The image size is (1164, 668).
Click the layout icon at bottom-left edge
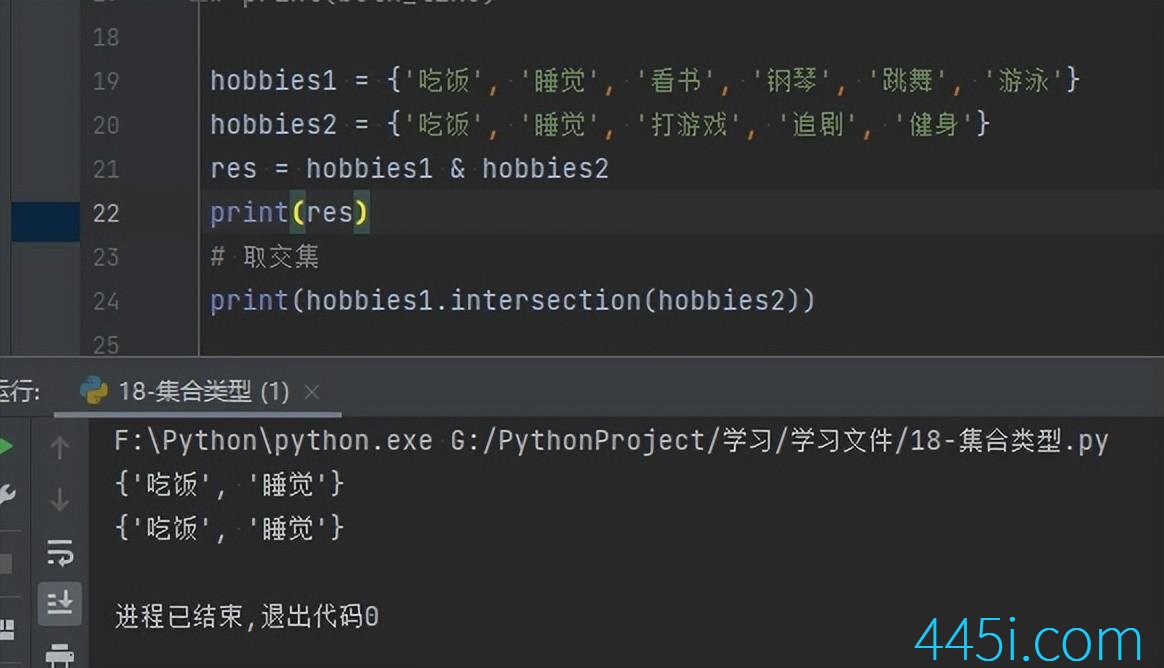point(7,630)
